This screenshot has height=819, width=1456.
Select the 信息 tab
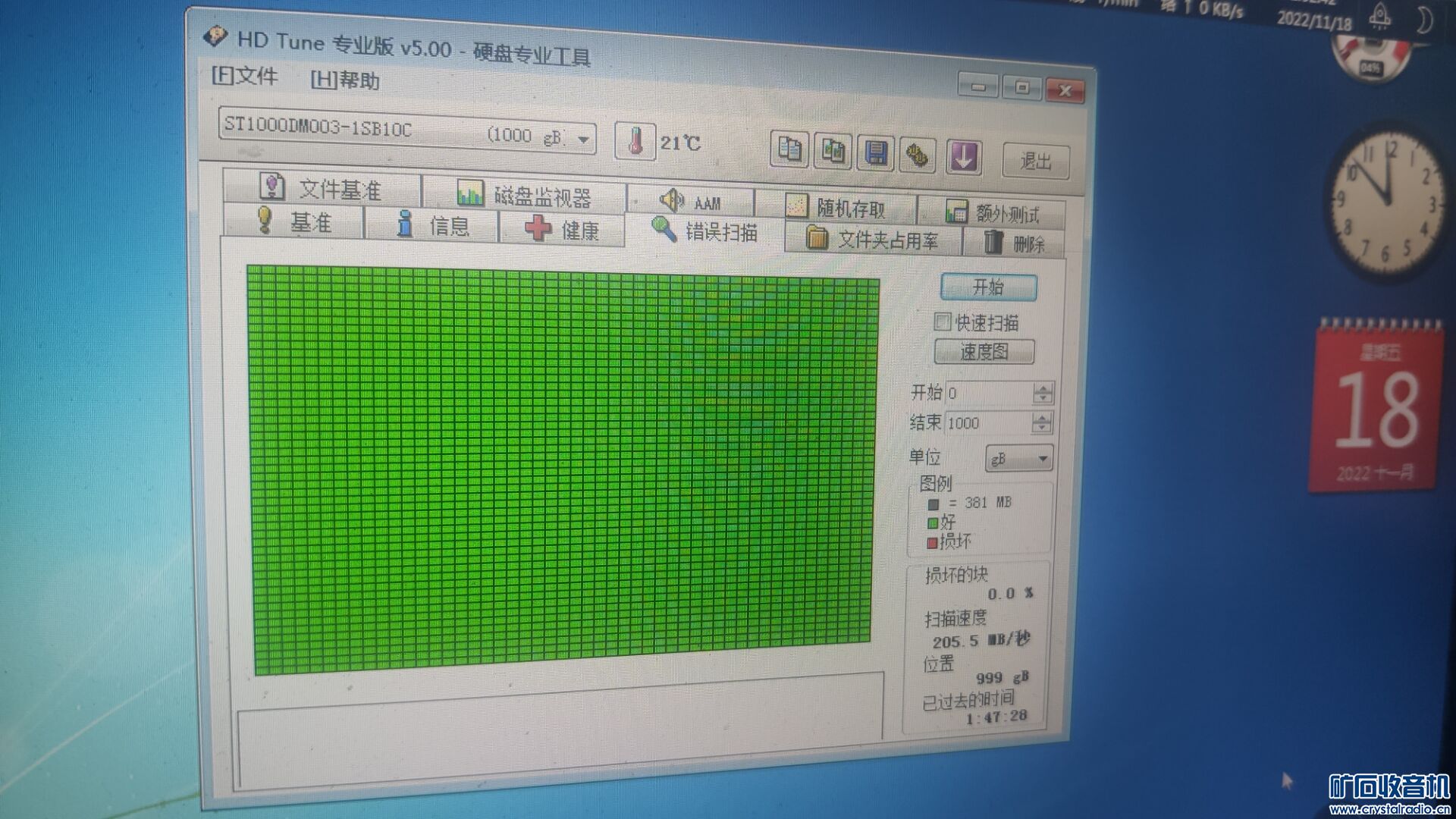pos(431,225)
